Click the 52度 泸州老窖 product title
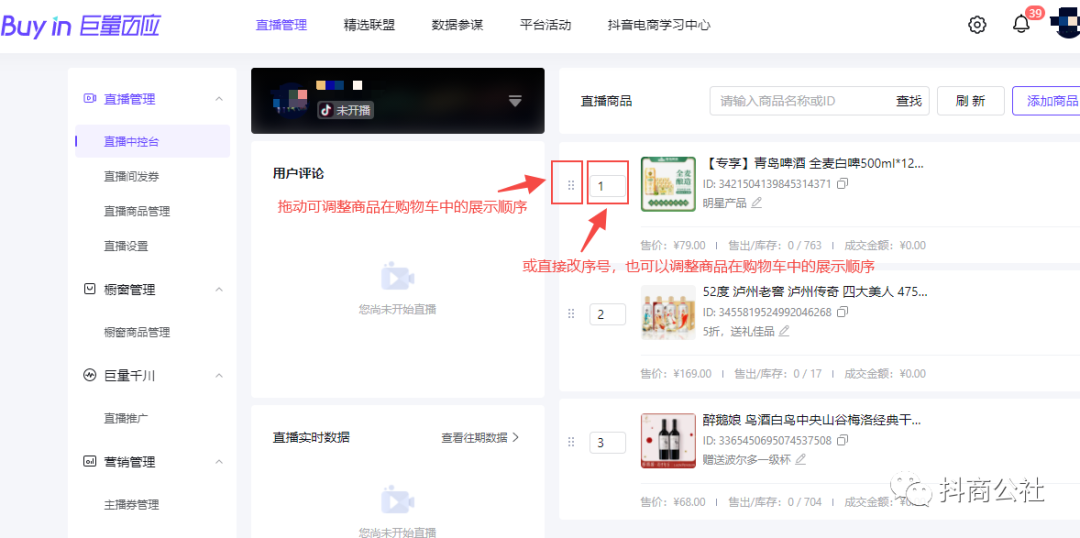 coord(815,292)
